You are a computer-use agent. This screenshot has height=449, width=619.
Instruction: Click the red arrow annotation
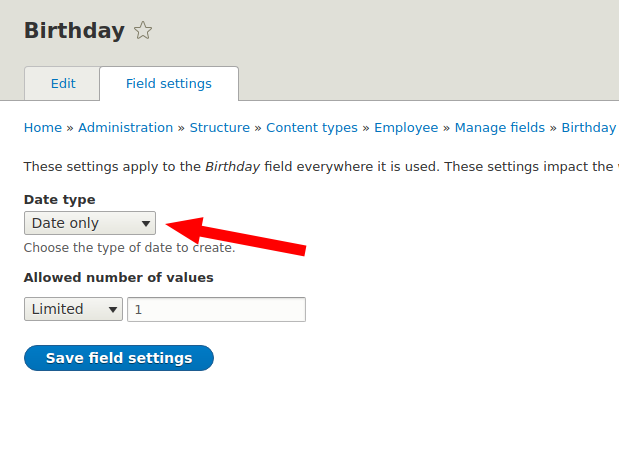(x=236, y=236)
